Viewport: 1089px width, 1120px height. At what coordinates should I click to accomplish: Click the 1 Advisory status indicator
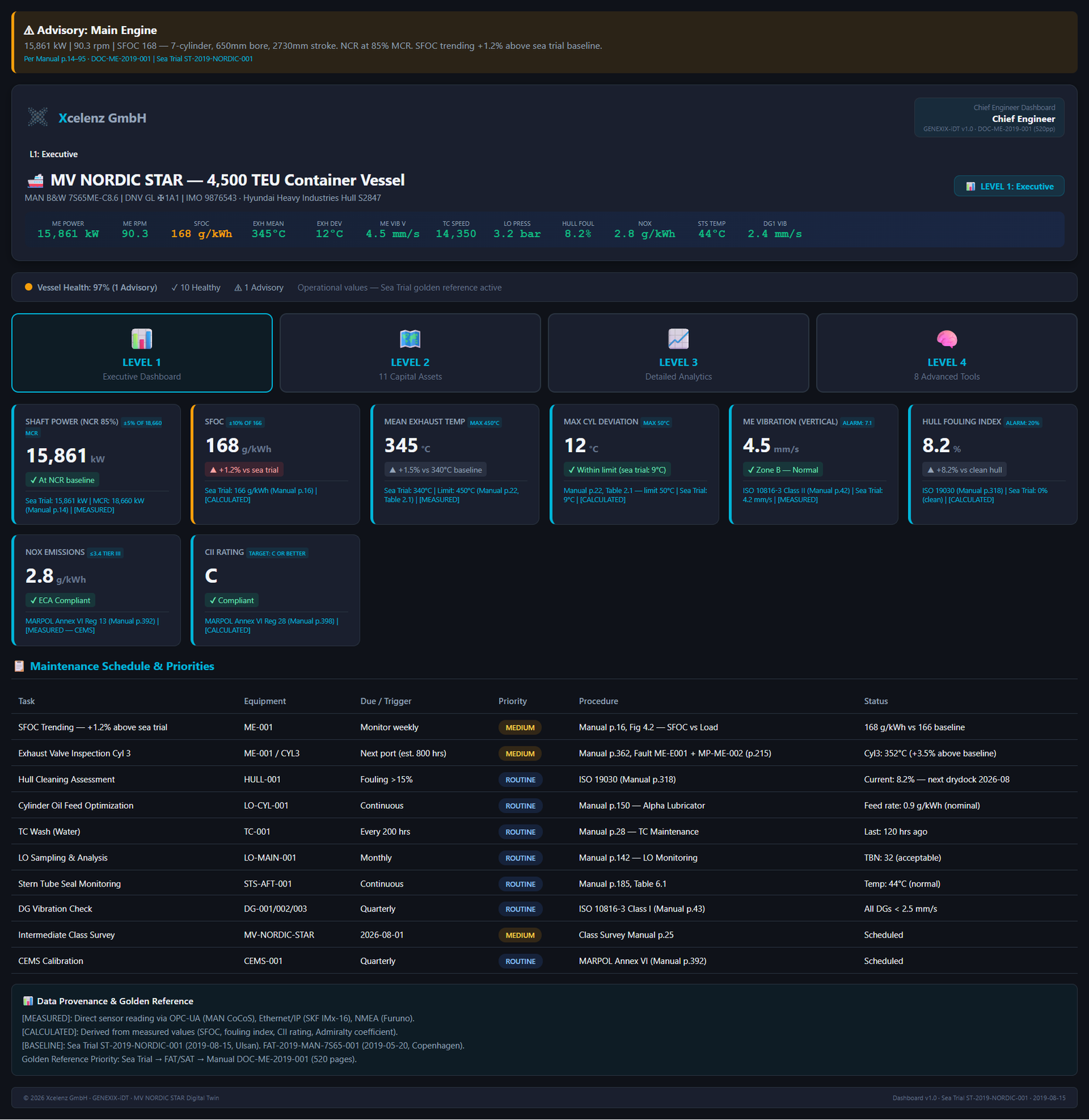[259, 287]
